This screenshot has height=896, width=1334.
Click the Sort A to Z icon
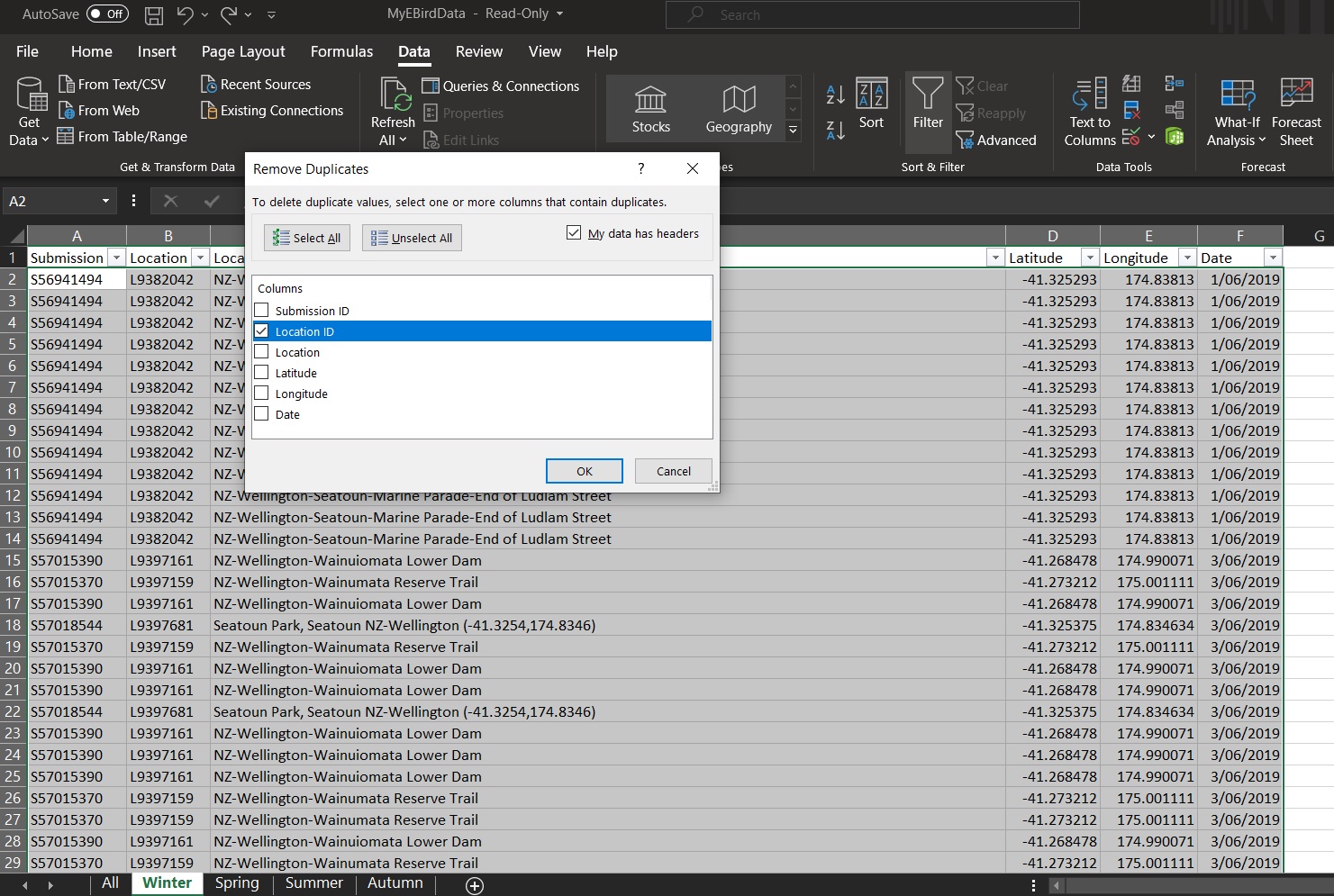pyautogui.click(x=835, y=94)
